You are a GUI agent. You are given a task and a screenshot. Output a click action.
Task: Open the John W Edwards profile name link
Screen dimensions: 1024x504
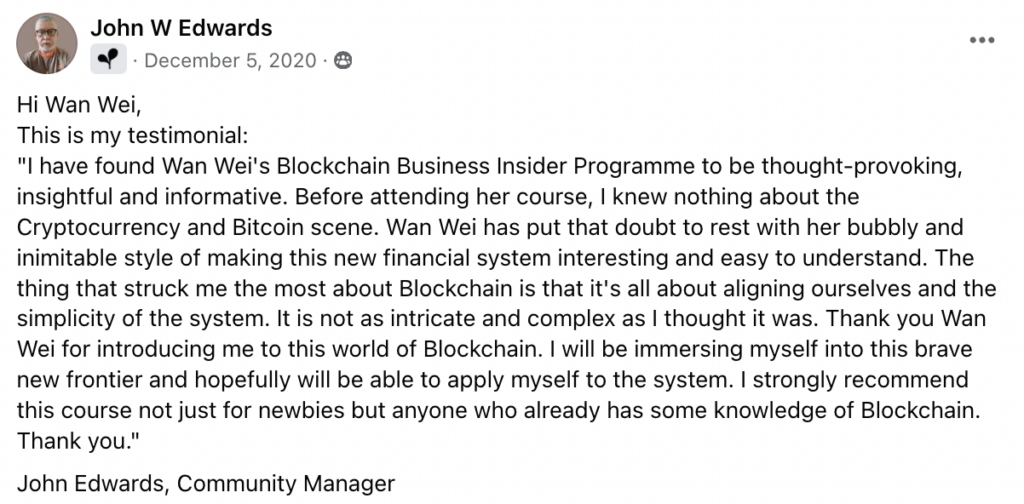181,27
